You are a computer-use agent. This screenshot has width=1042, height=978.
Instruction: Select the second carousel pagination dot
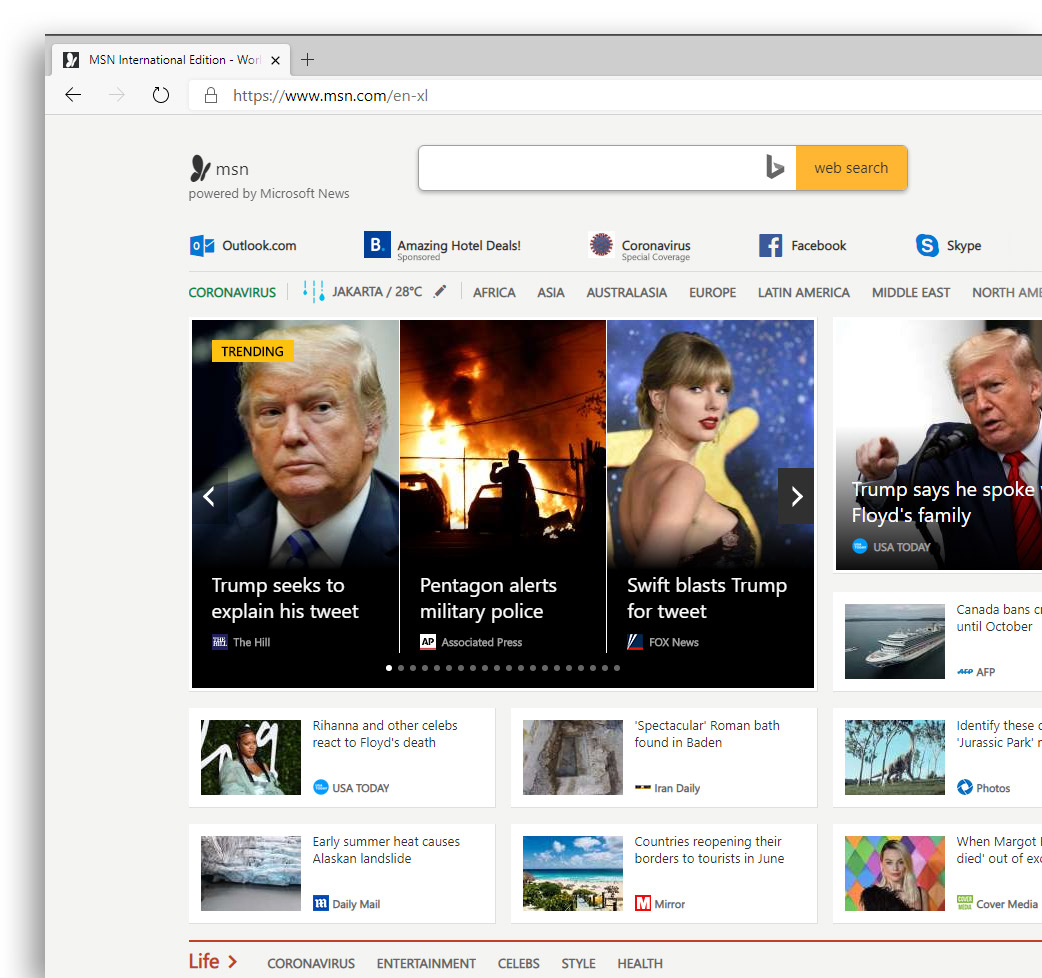pyautogui.click(x=401, y=668)
